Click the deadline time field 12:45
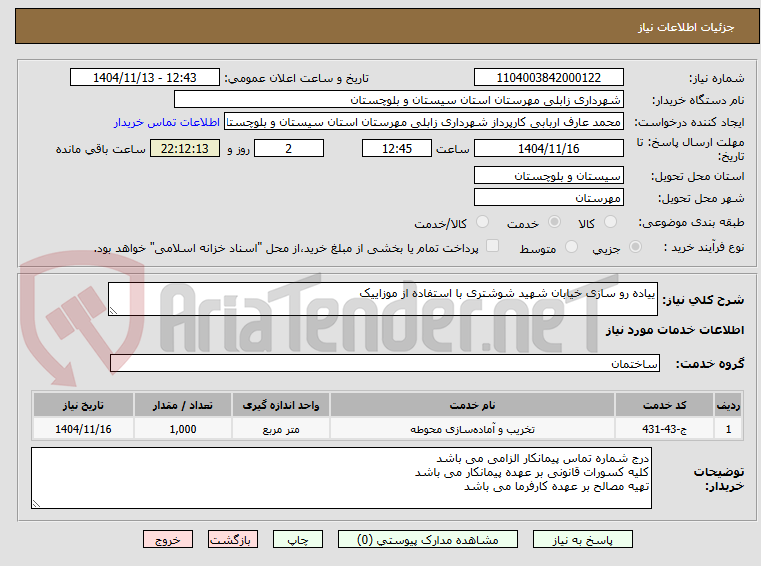The height and width of the screenshot is (566, 761). [397, 148]
